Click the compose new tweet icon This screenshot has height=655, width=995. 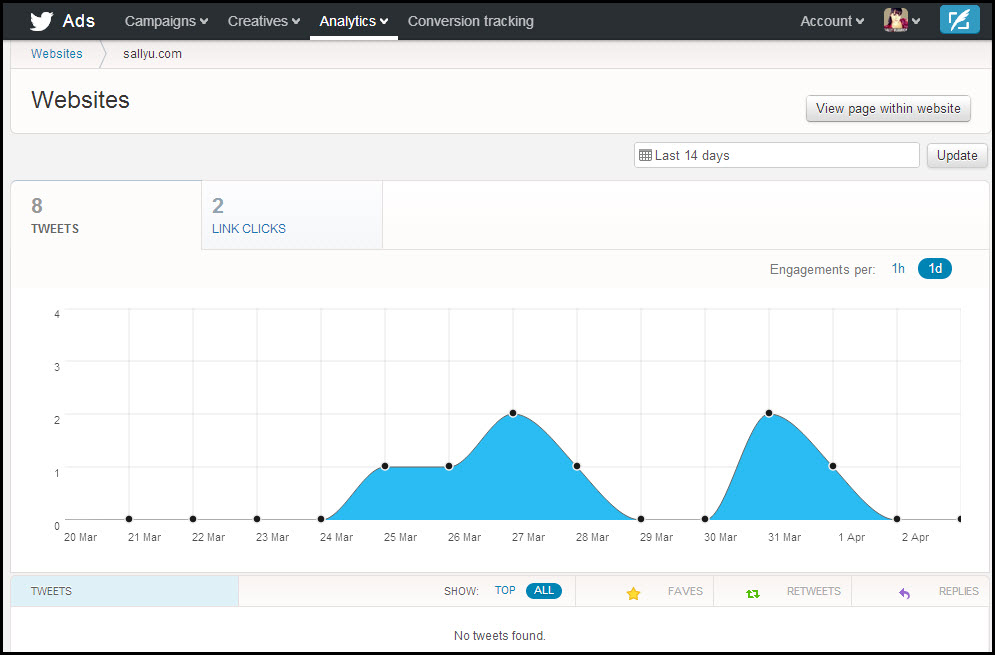(959, 20)
